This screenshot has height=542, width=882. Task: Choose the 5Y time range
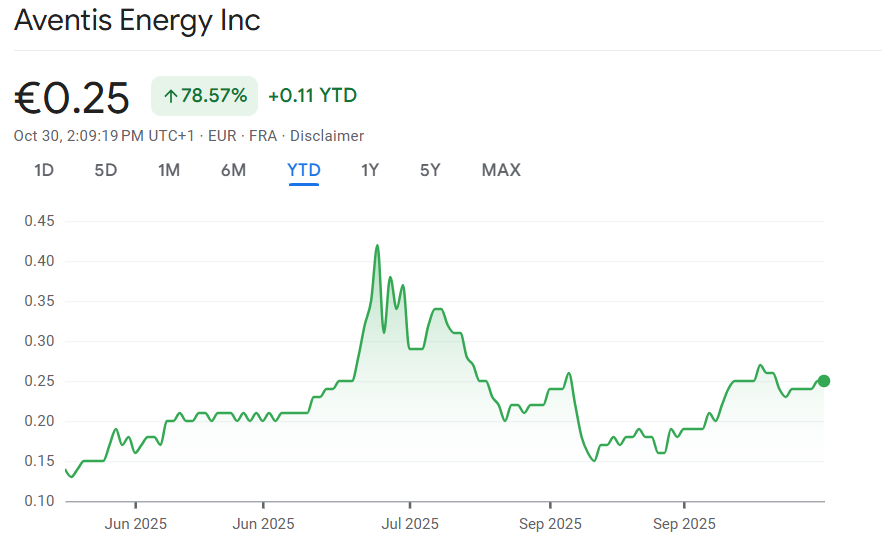(430, 170)
